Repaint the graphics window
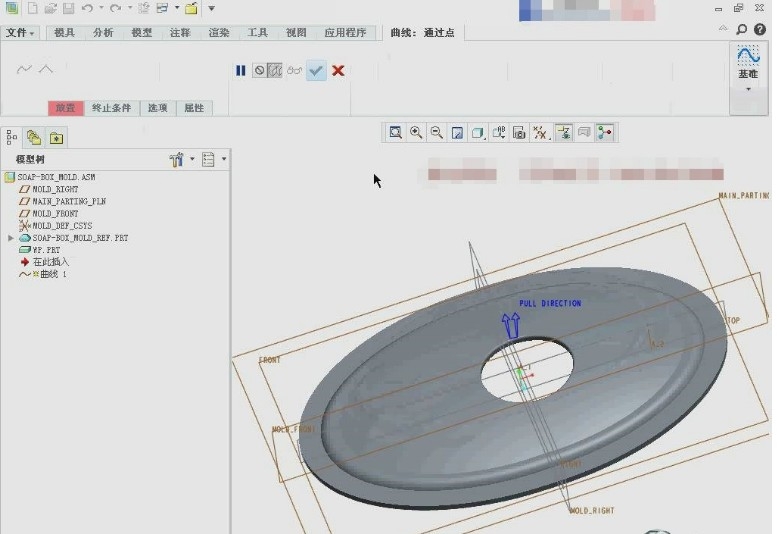This screenshot has width=777, height=534. click(x=457, y=133)
